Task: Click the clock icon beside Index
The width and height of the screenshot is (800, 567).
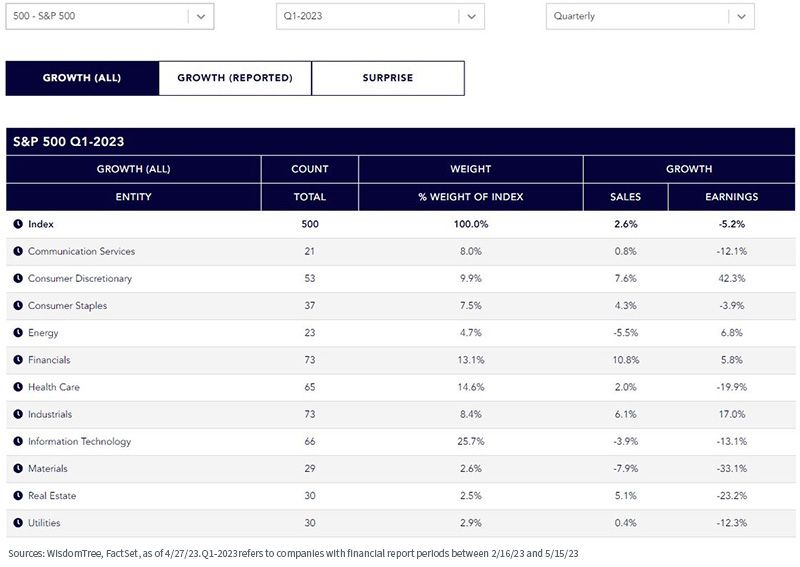Action: coord(18,224)
